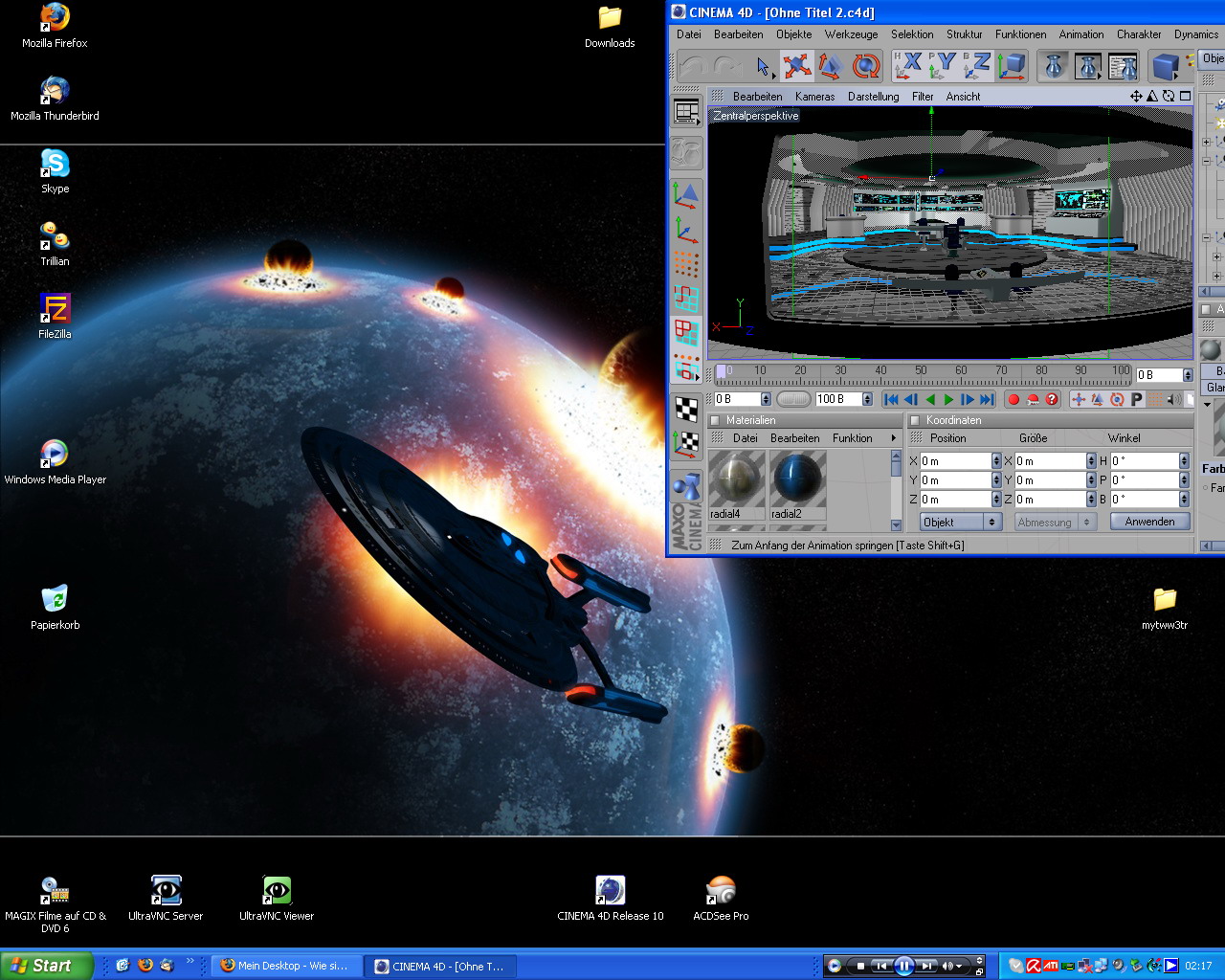Activate the Rotate tool icon
Viewport: 1225px width, 980px height.
tap(865, 66)
